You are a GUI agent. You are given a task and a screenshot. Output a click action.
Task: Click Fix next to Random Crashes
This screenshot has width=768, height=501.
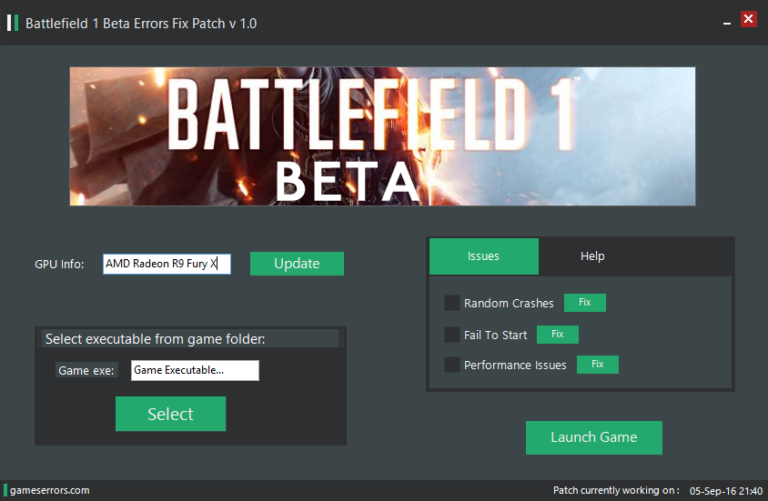(585, 303)
